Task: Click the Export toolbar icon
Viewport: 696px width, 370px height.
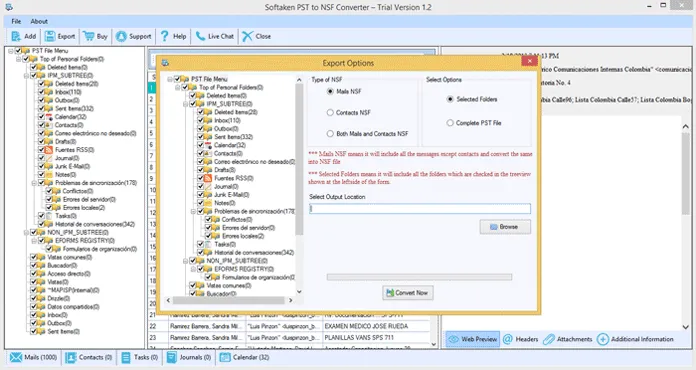Action: pyautogui.click(x=50, y=36)
